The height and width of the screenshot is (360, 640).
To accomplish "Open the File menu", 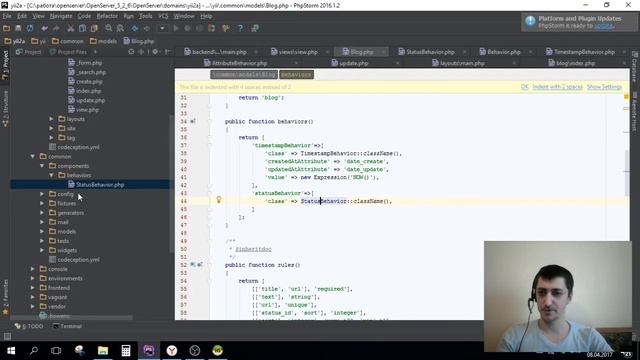I will pyautogui.click(x=7, y=16).
